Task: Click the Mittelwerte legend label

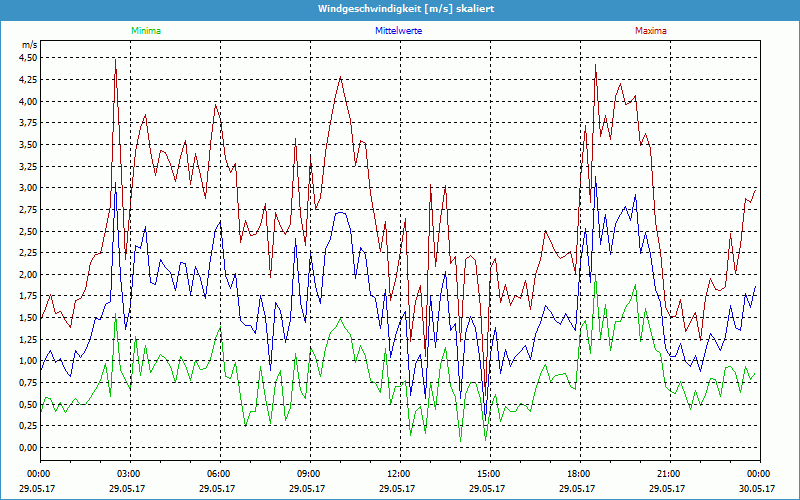Action: tap(398, 31)
